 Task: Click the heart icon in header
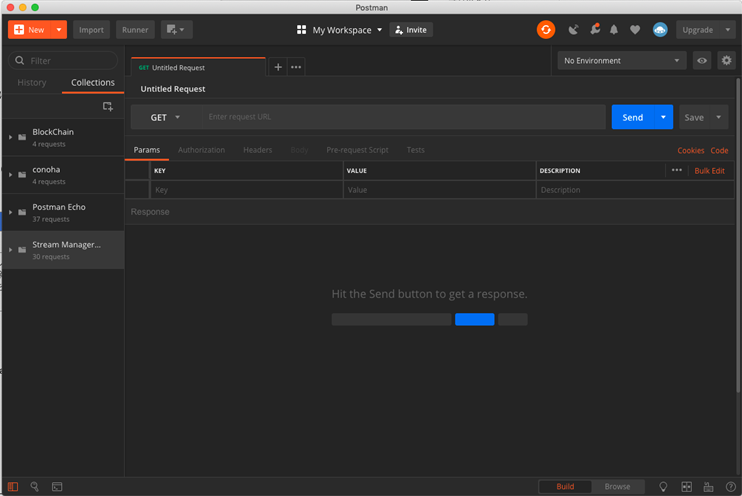[635, 30]
